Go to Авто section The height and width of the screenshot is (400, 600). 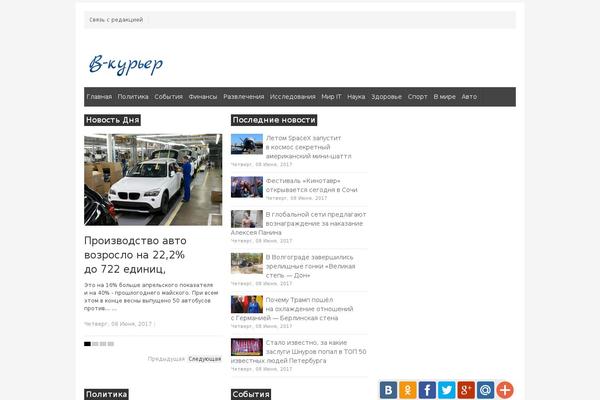pos(469,97)
